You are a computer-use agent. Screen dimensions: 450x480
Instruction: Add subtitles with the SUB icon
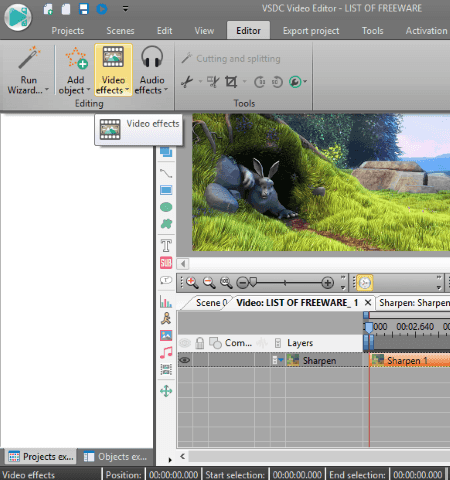coord(166,263)
